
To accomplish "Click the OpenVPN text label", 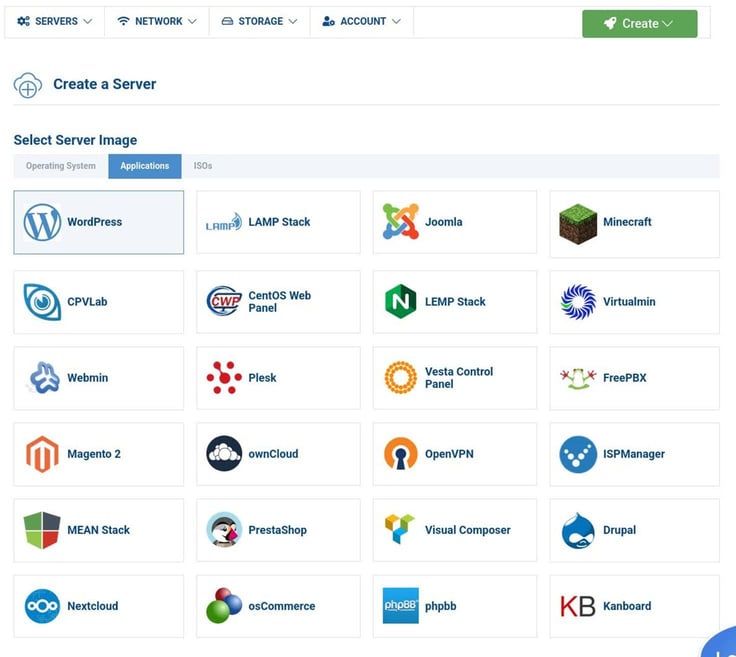I will pos(449,454).
